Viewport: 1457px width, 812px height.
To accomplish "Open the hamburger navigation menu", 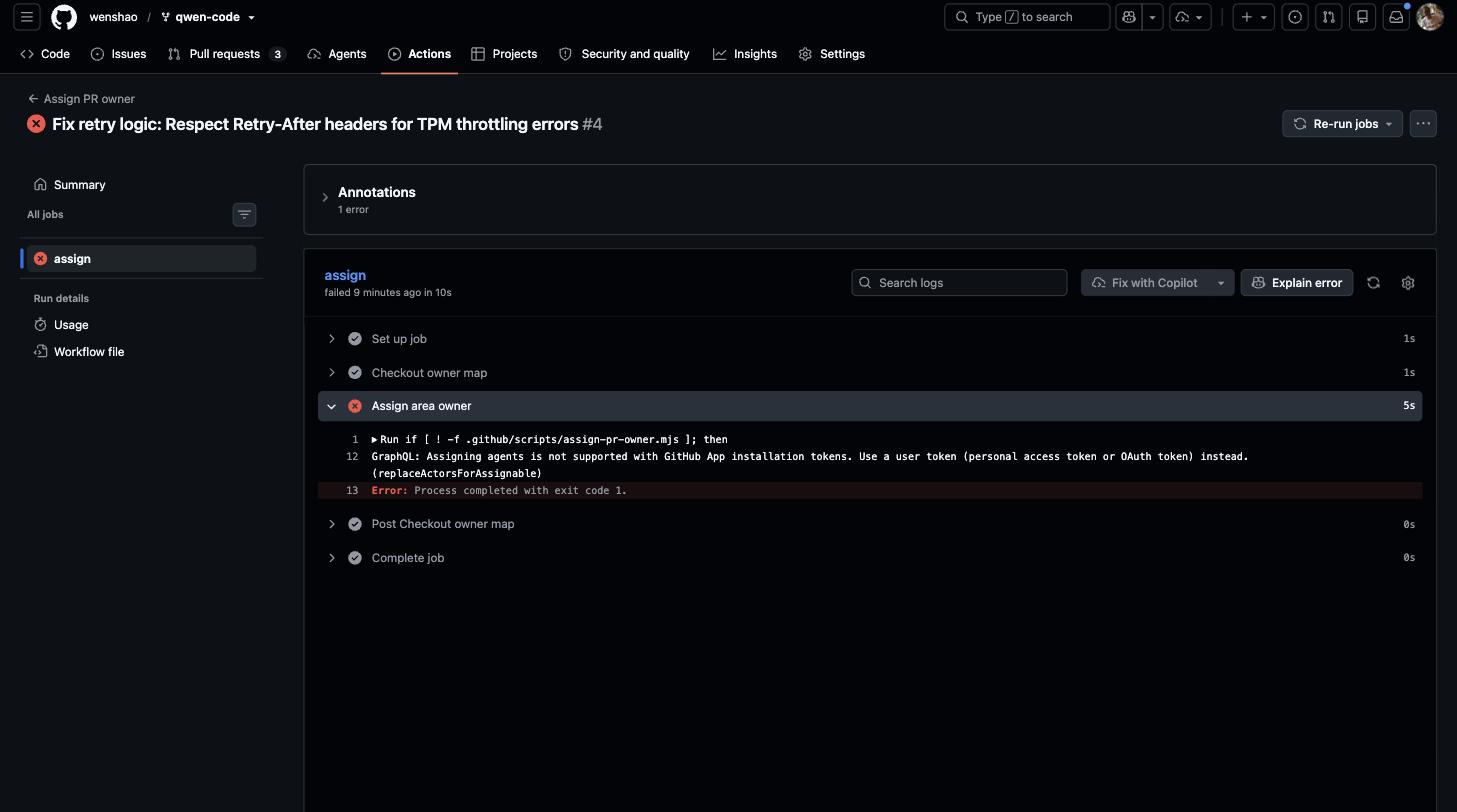I will [27, 17].
